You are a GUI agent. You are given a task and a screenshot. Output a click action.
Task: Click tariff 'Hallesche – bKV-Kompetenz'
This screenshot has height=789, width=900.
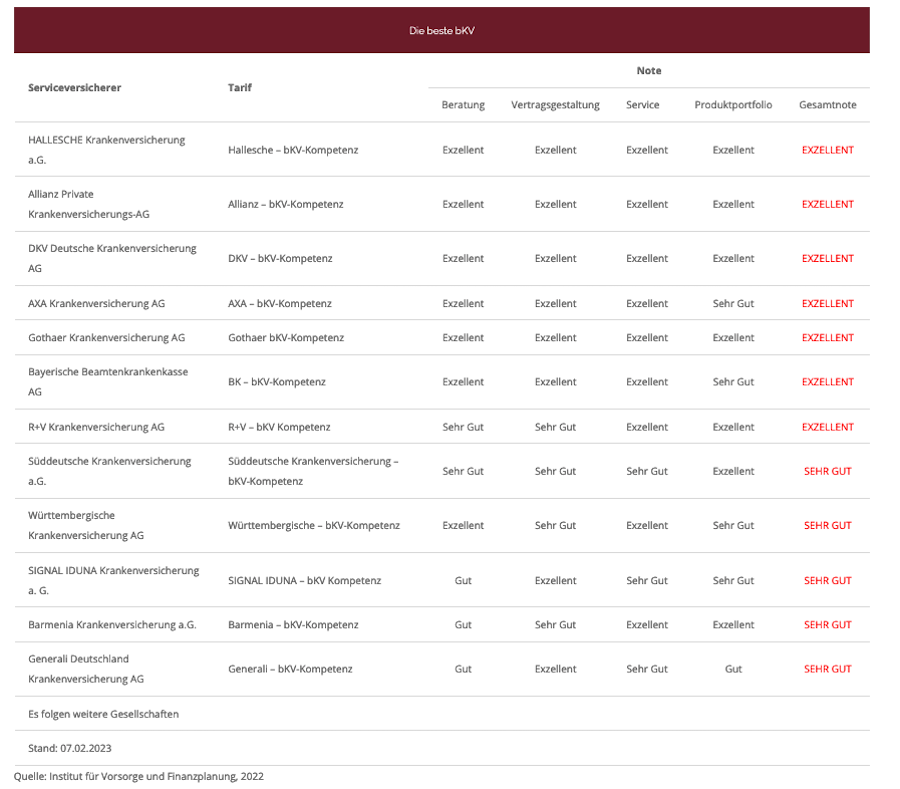pos(293,150)
